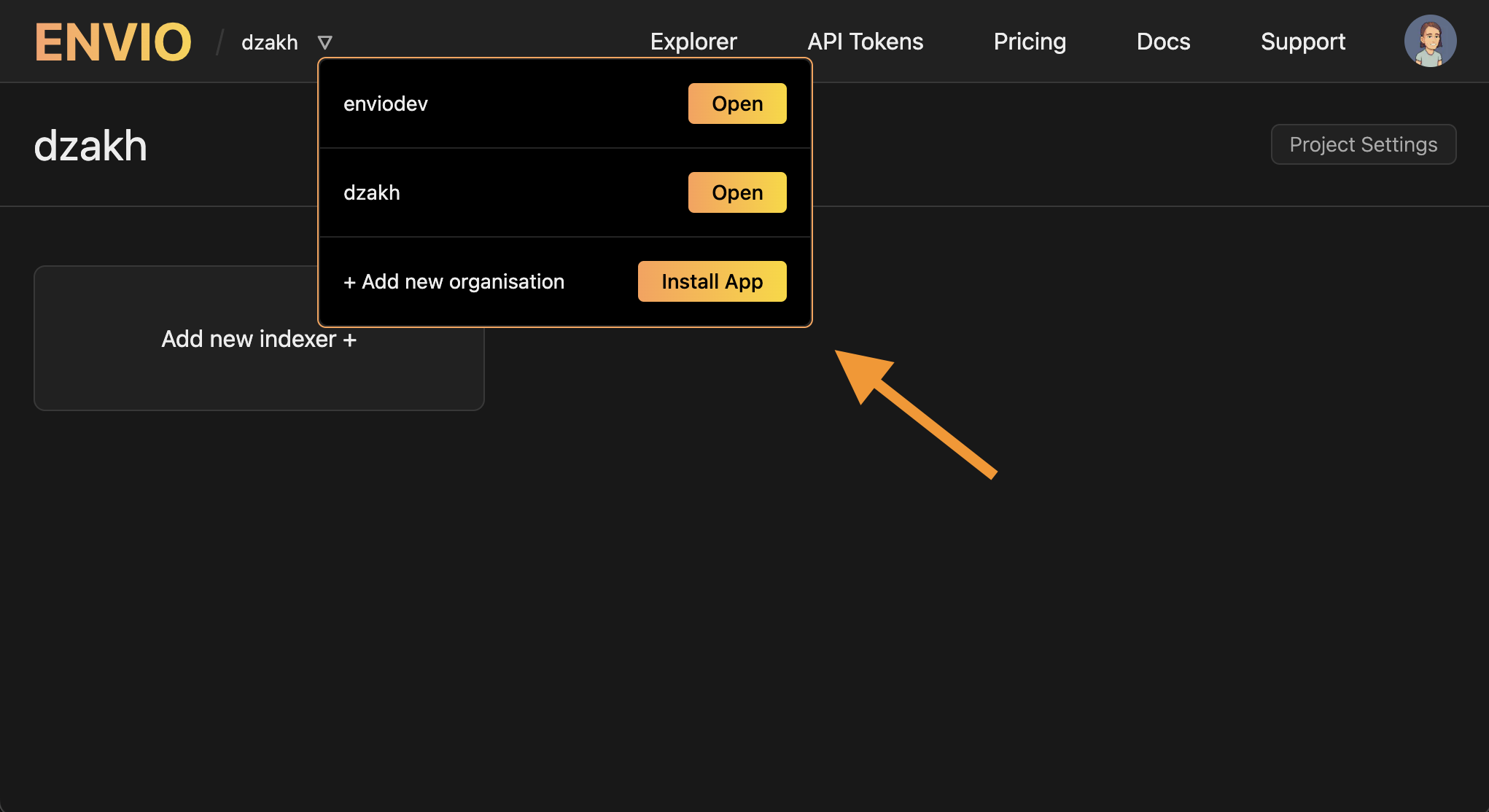
Task: Open Project Settings
Action: (1364, 144)
